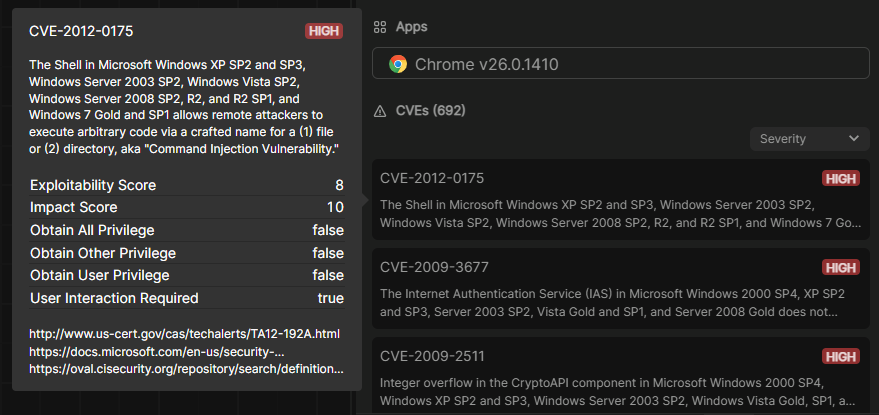Click the Apps grid icon

pyautogui.click(x=380, y=27)
